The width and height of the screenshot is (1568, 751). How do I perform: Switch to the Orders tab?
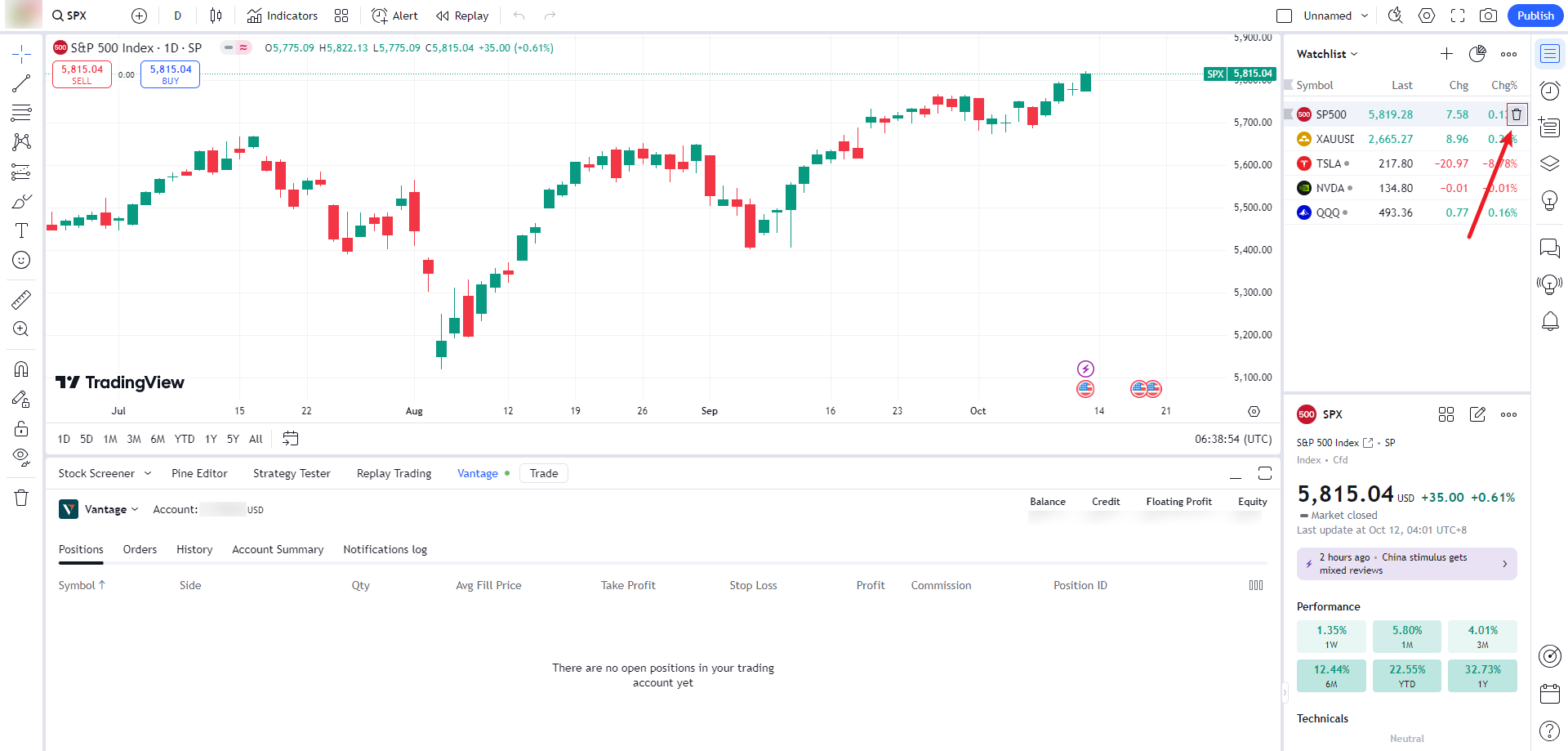[140, 549]
